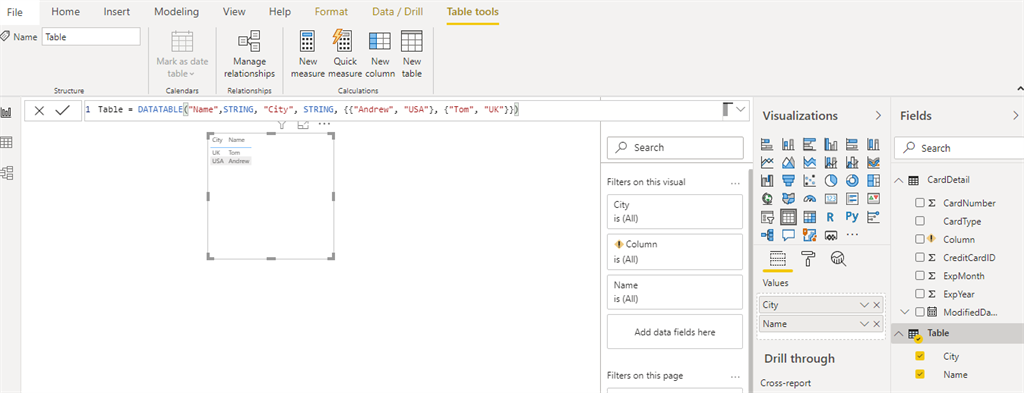Toggle the ExpYear field checkbox
1024x393 pixels.
(x=920, y=294)
